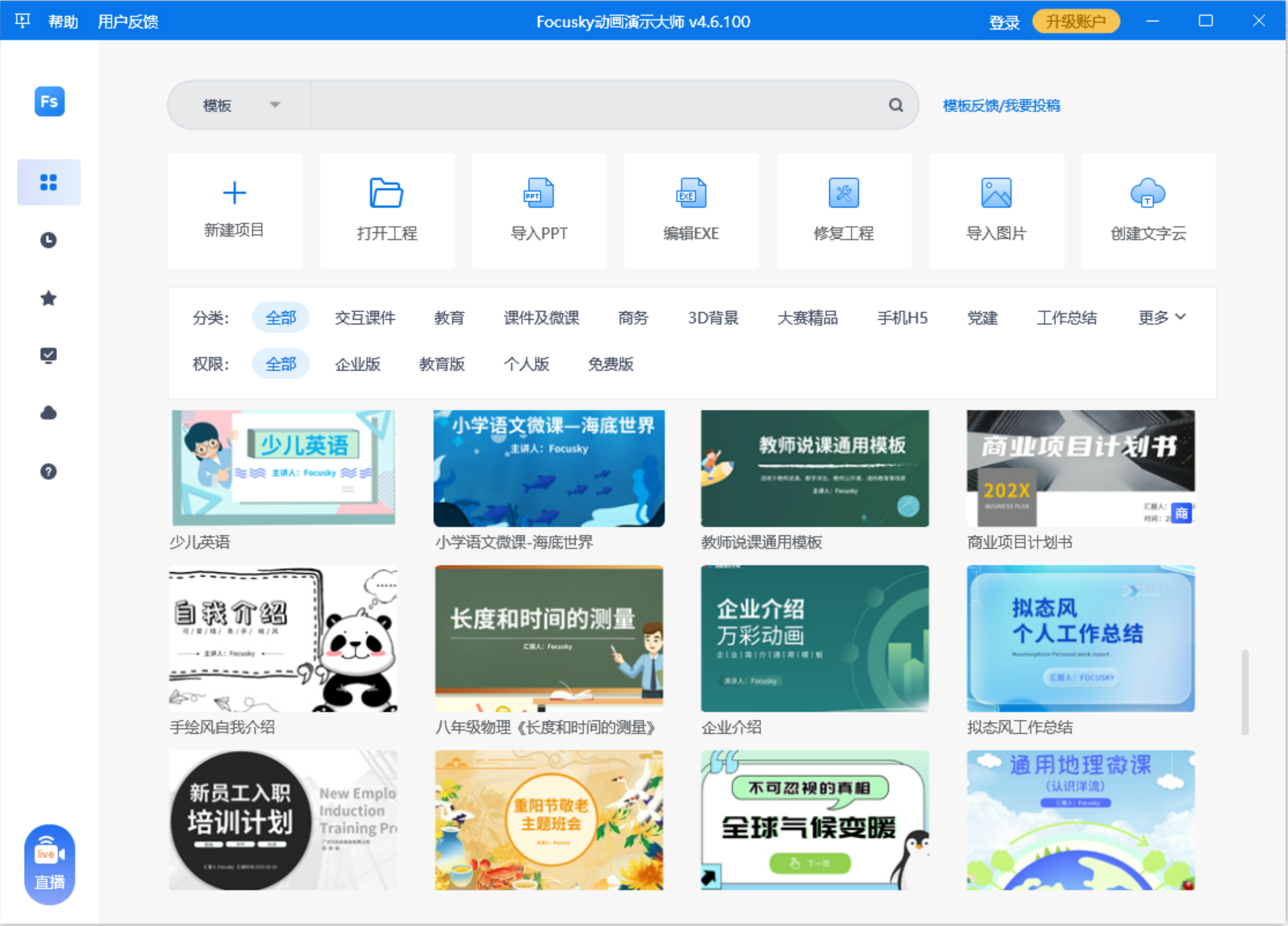Image resolution: width=1288 pixels, height=926 pixels.
Task: Select 教育版 permission filter
Action: [x=442, y=364]
